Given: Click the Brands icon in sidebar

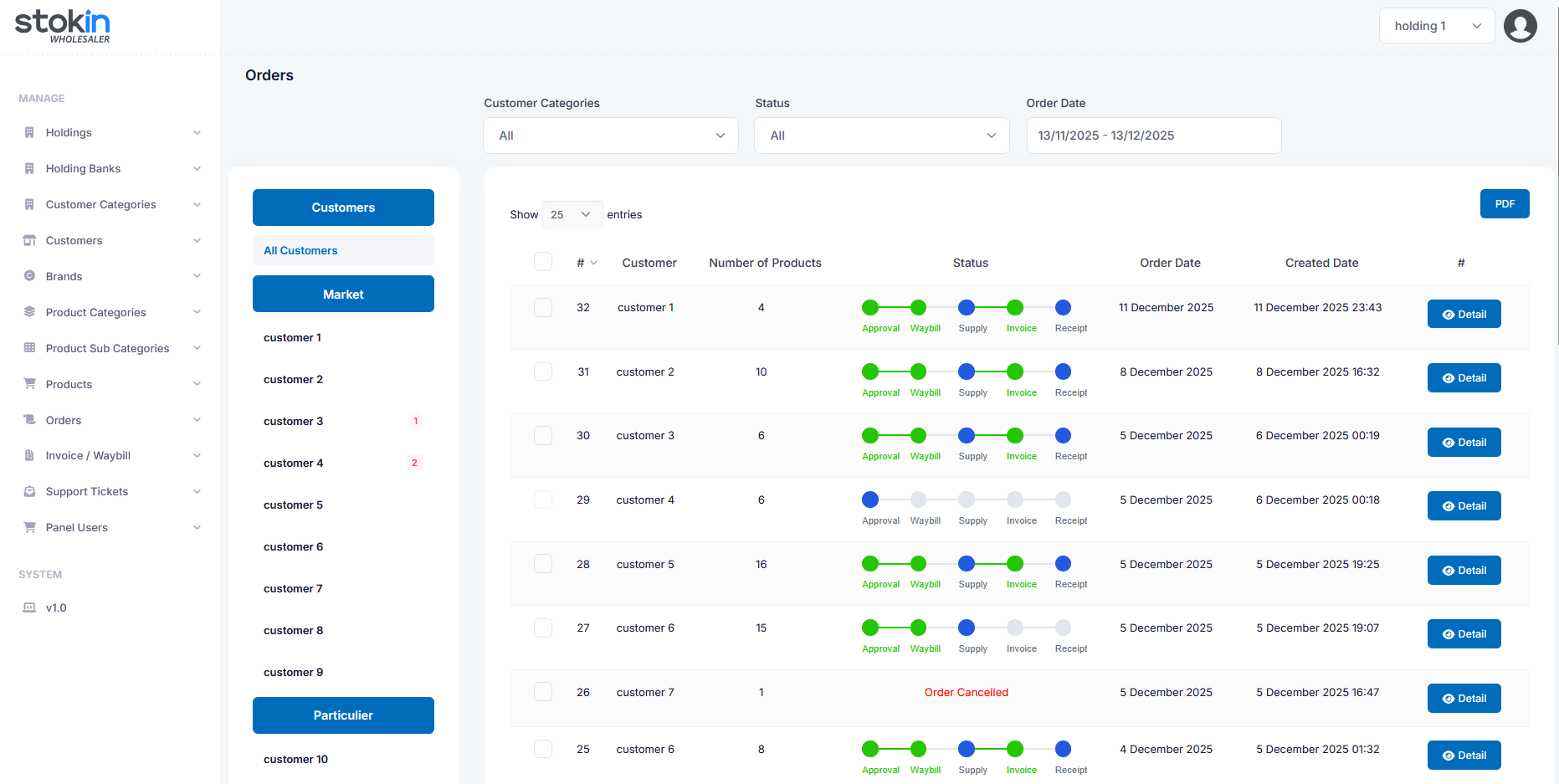Looking at the screenshot, I should [x=29, y=276].
